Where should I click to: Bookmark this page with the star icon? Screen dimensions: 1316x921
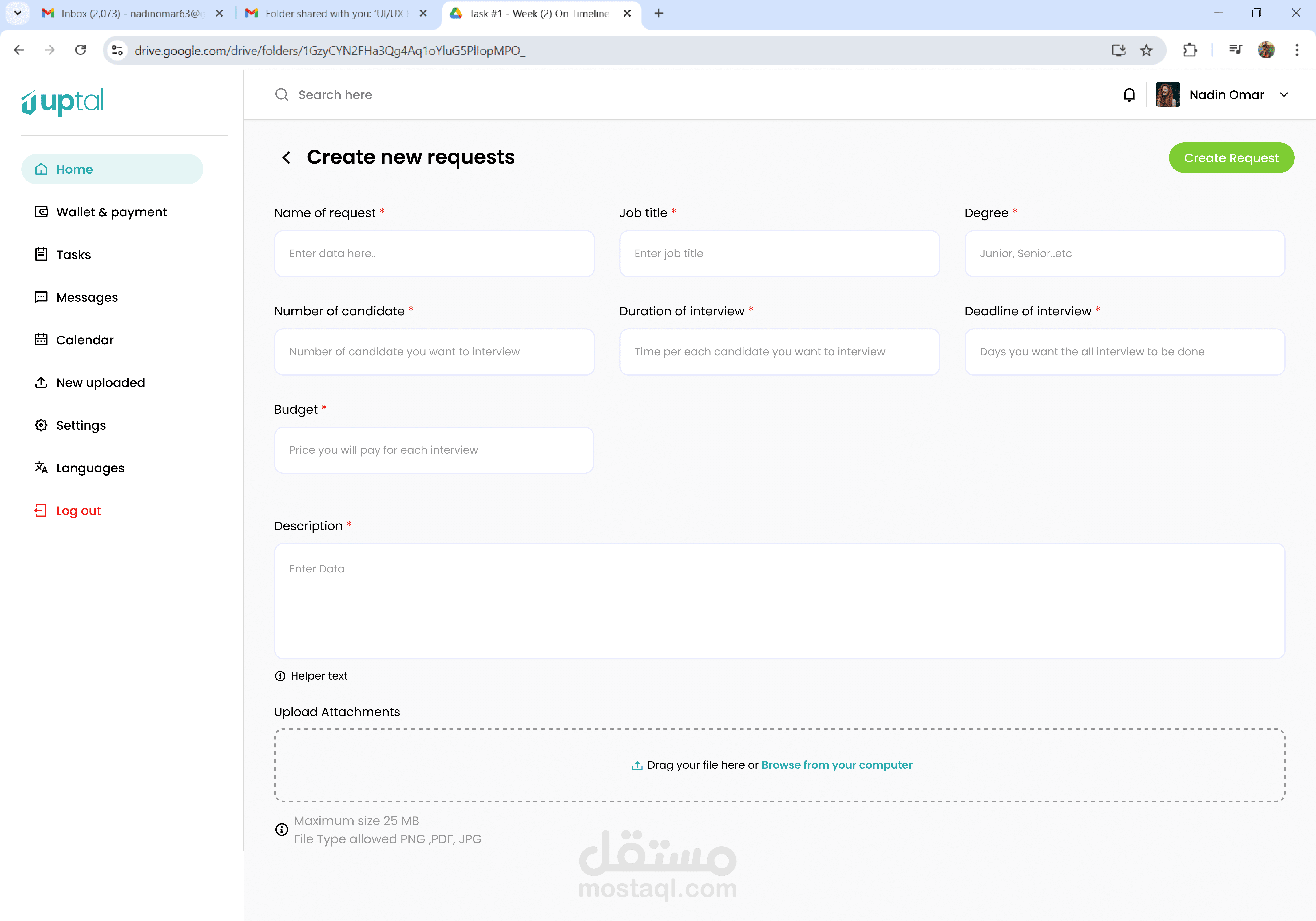coord(1146,50)
